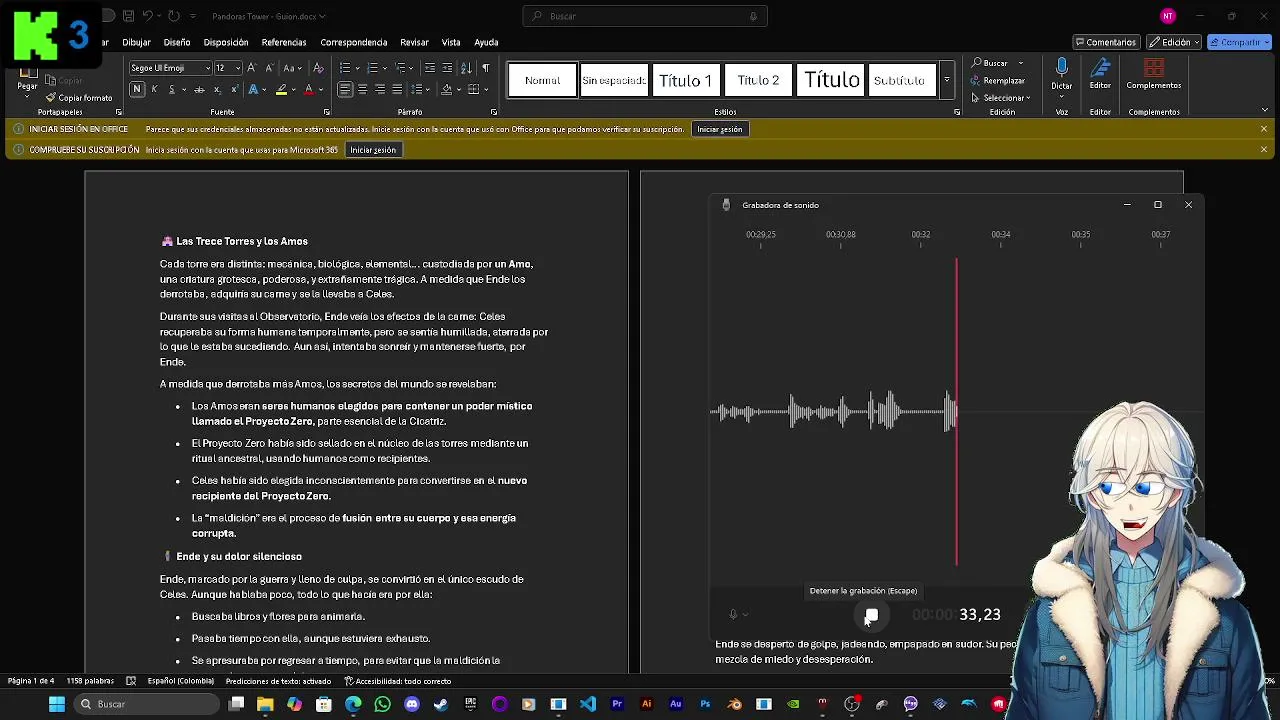The image size is (1280, 720).
Task: Open the Compartir dropdown
Action: pyautogui.click(x=1239, y=42)
